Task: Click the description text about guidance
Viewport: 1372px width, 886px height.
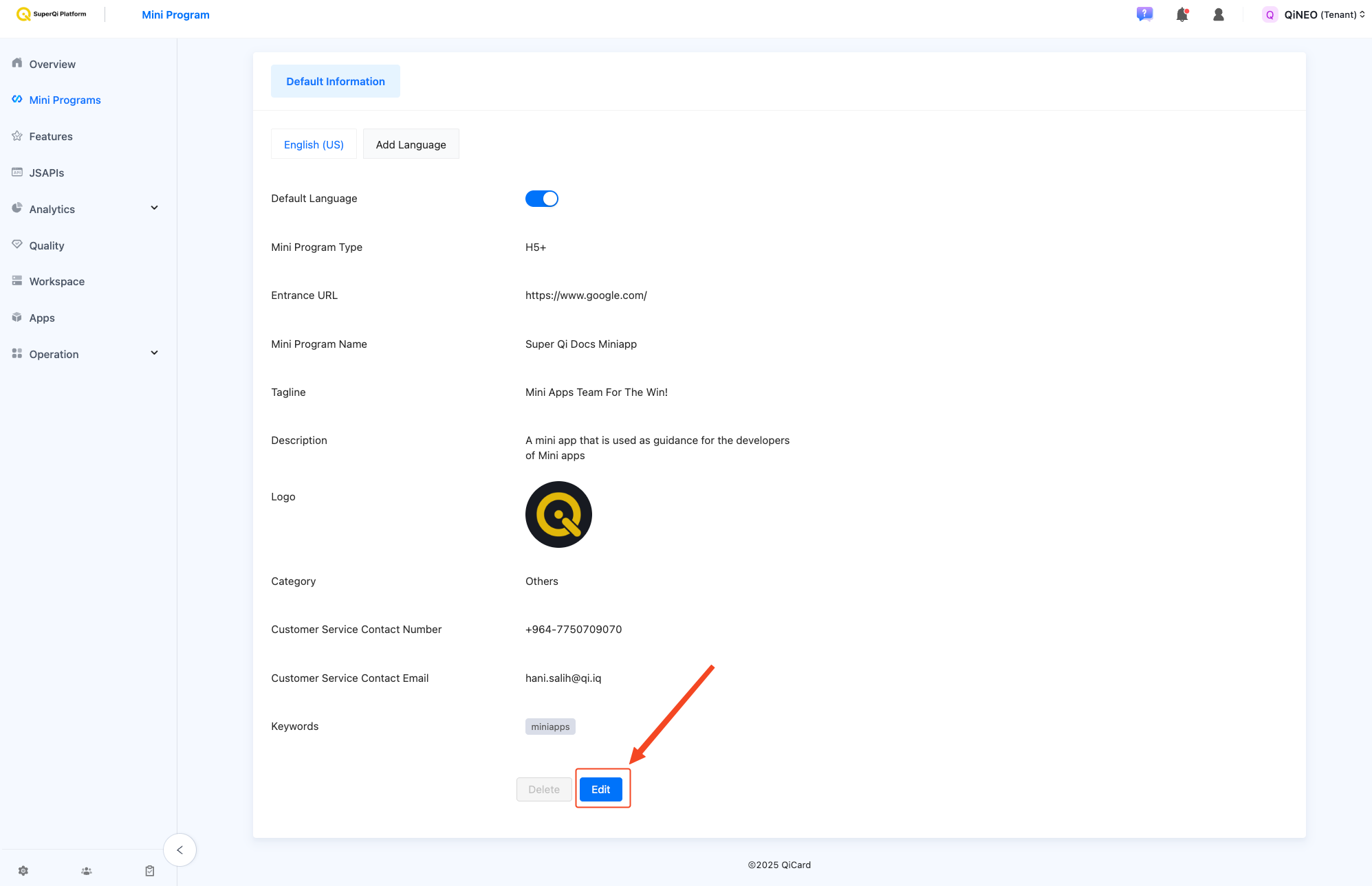Action: point(657,447)
